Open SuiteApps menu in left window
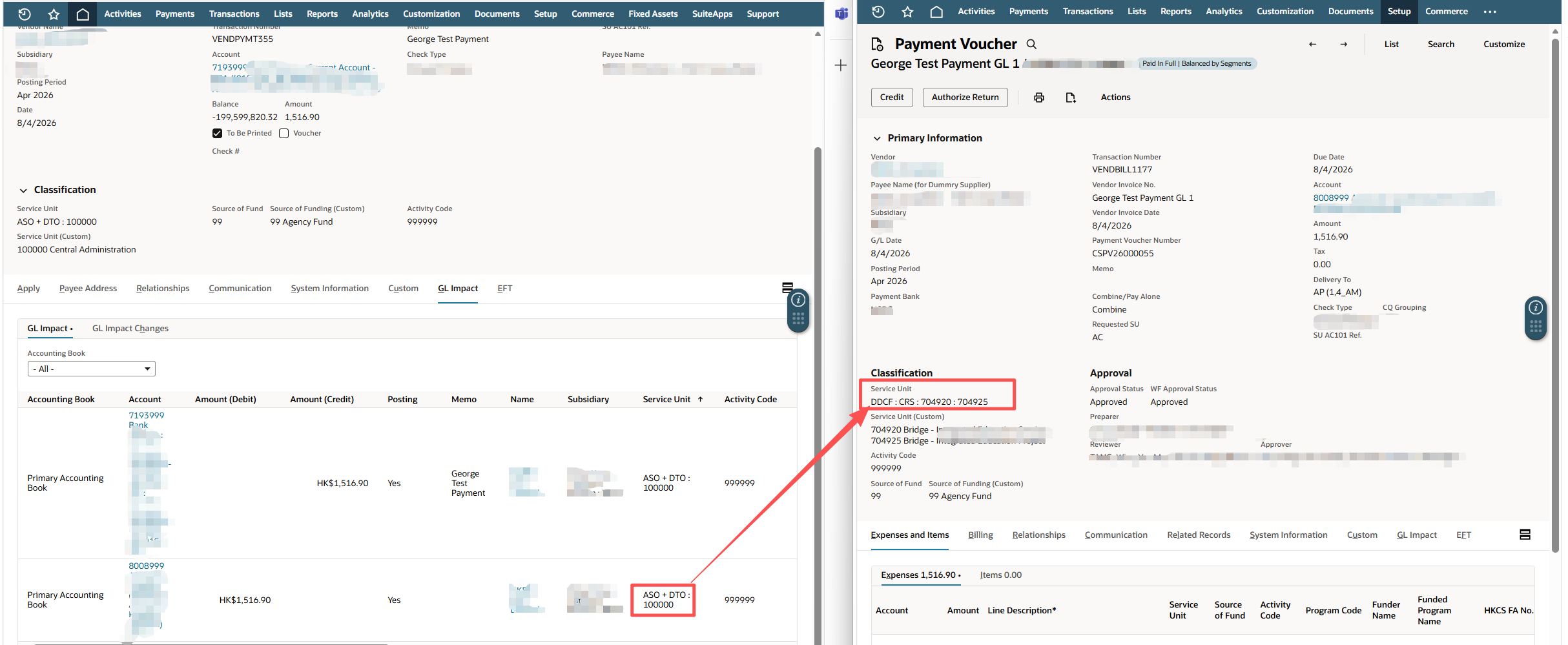This screenshot has height=645, width=1568. [x=712, y=14]
